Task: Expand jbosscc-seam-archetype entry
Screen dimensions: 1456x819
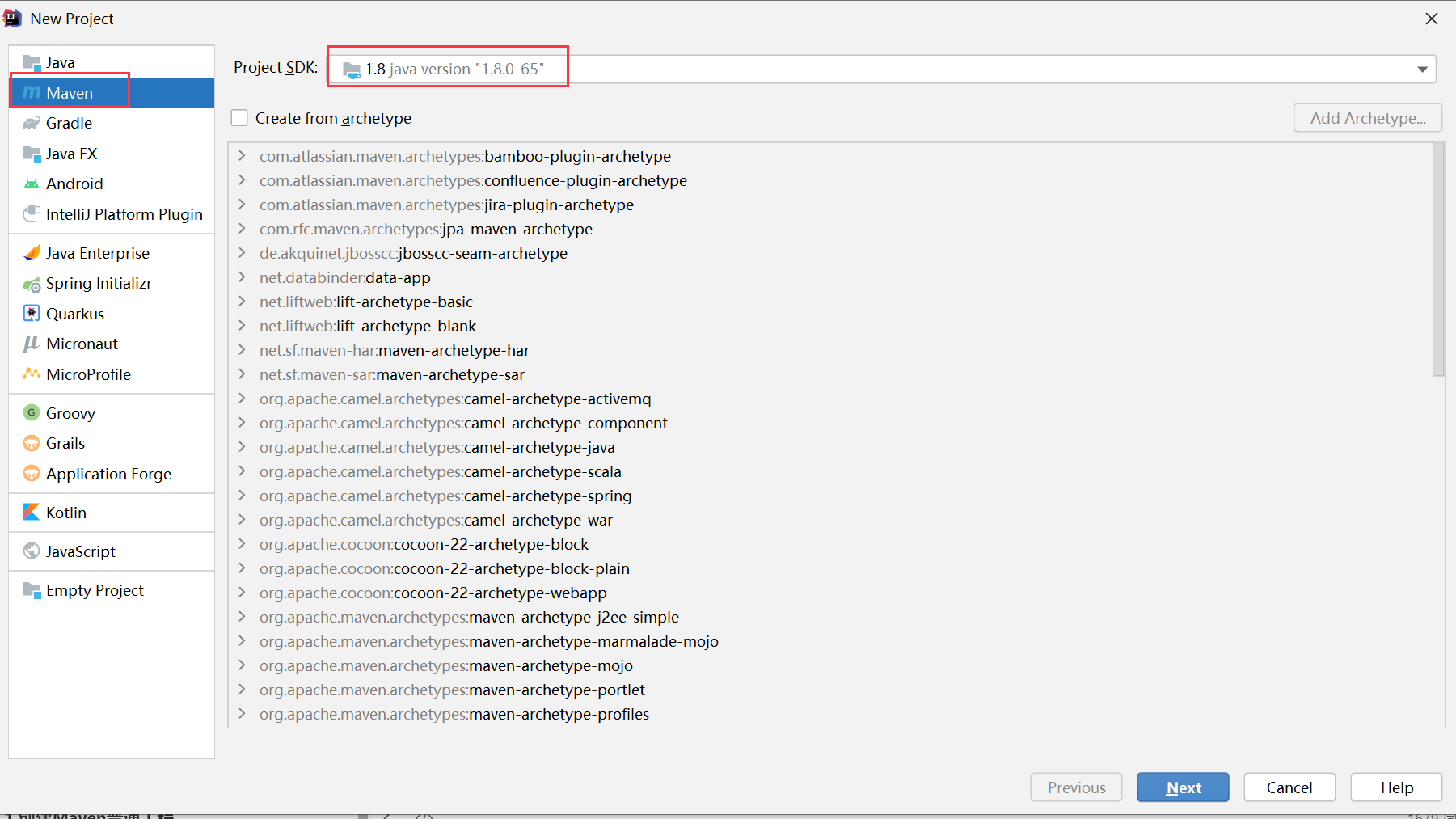Action: point(242,253)
